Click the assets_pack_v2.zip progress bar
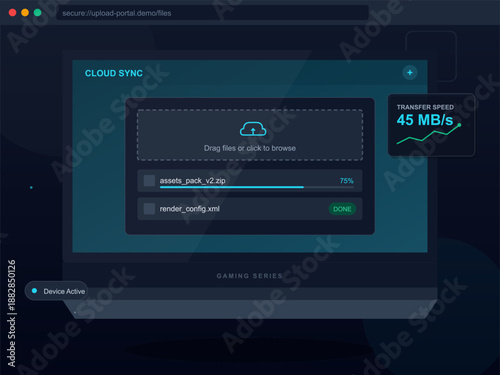 257,187
